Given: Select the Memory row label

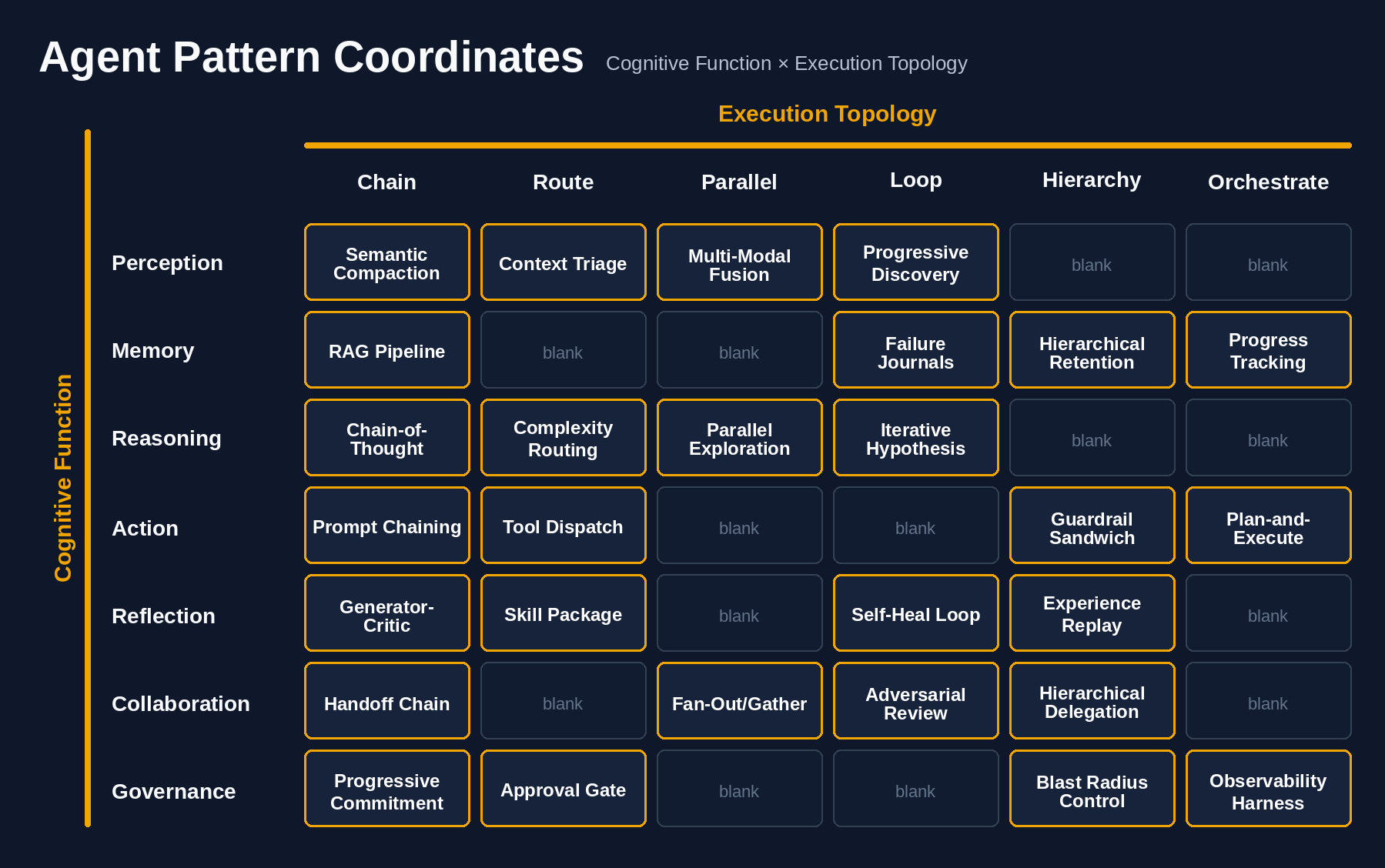Looking at the screenshot, I should [152, 351].
